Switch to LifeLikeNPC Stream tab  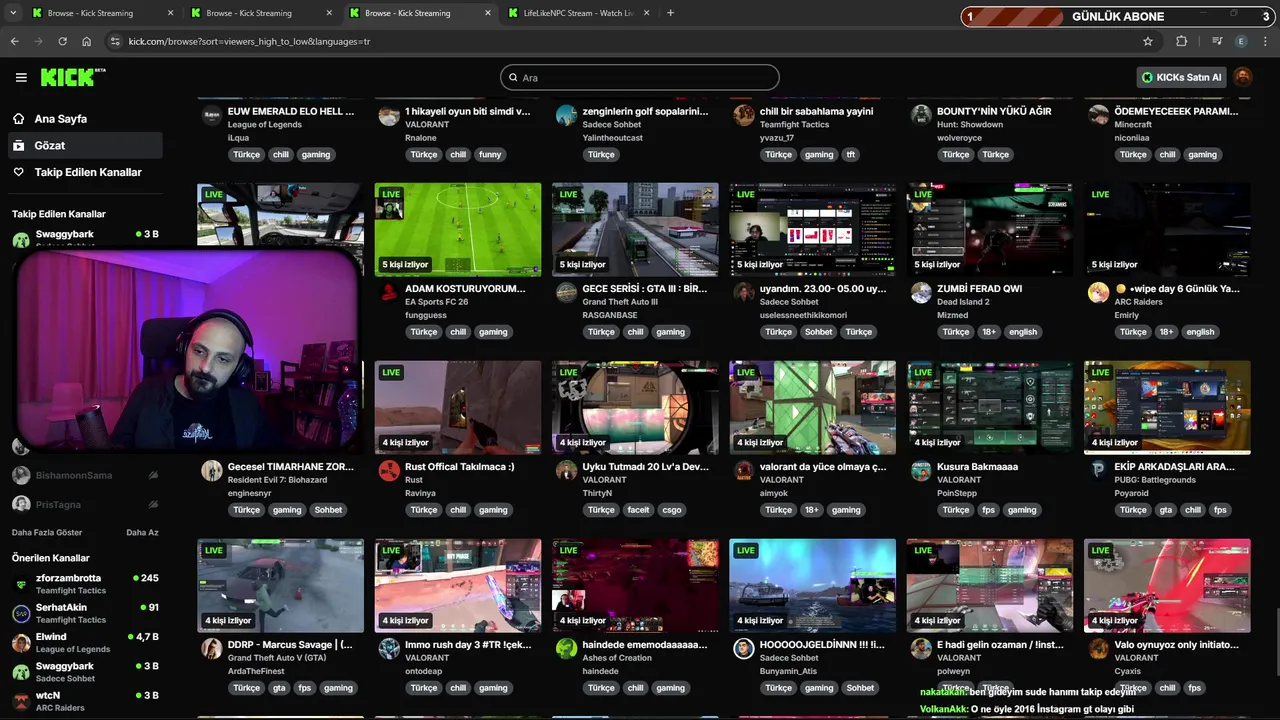(x=578, y=13)
